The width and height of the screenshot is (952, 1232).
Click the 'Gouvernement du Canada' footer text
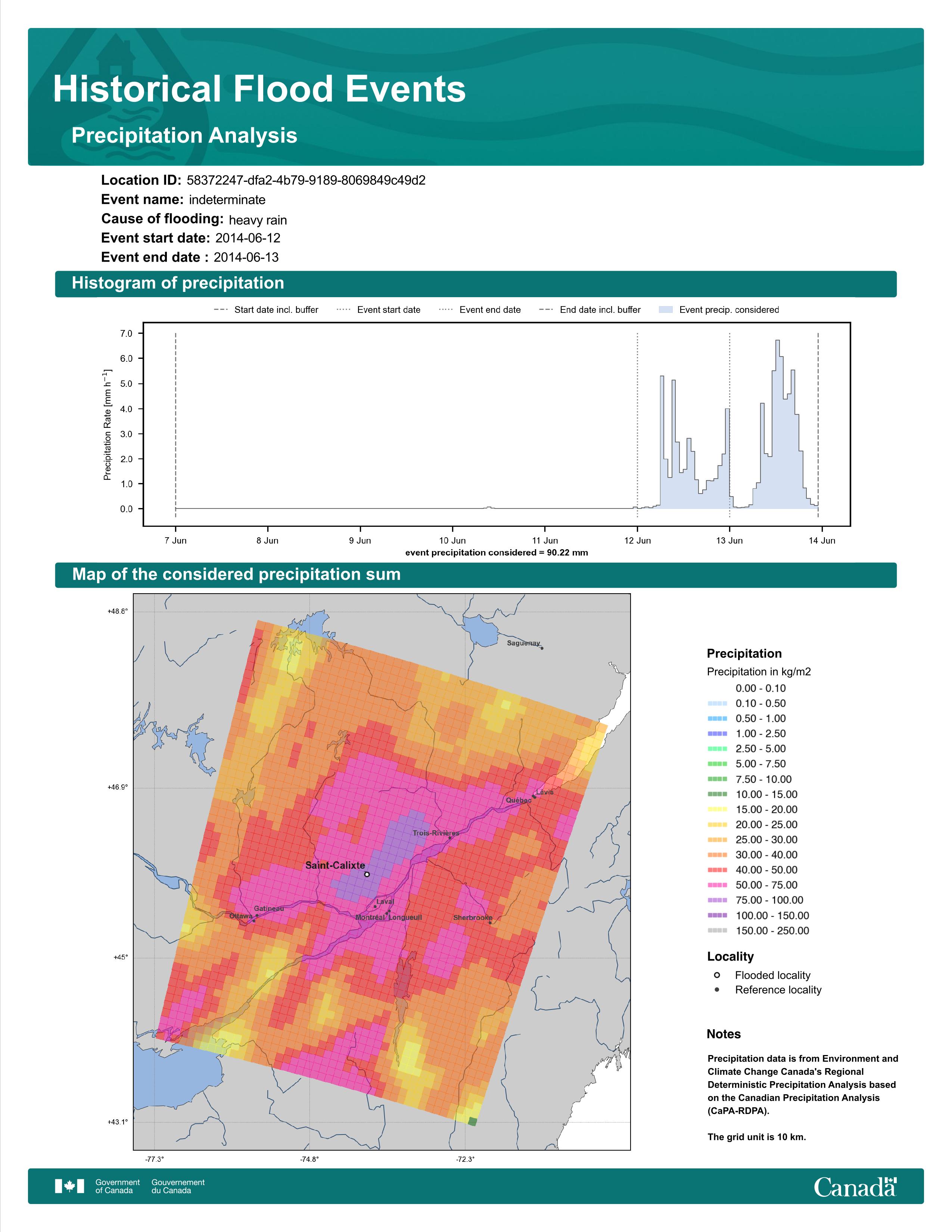tap(178, 1186)
